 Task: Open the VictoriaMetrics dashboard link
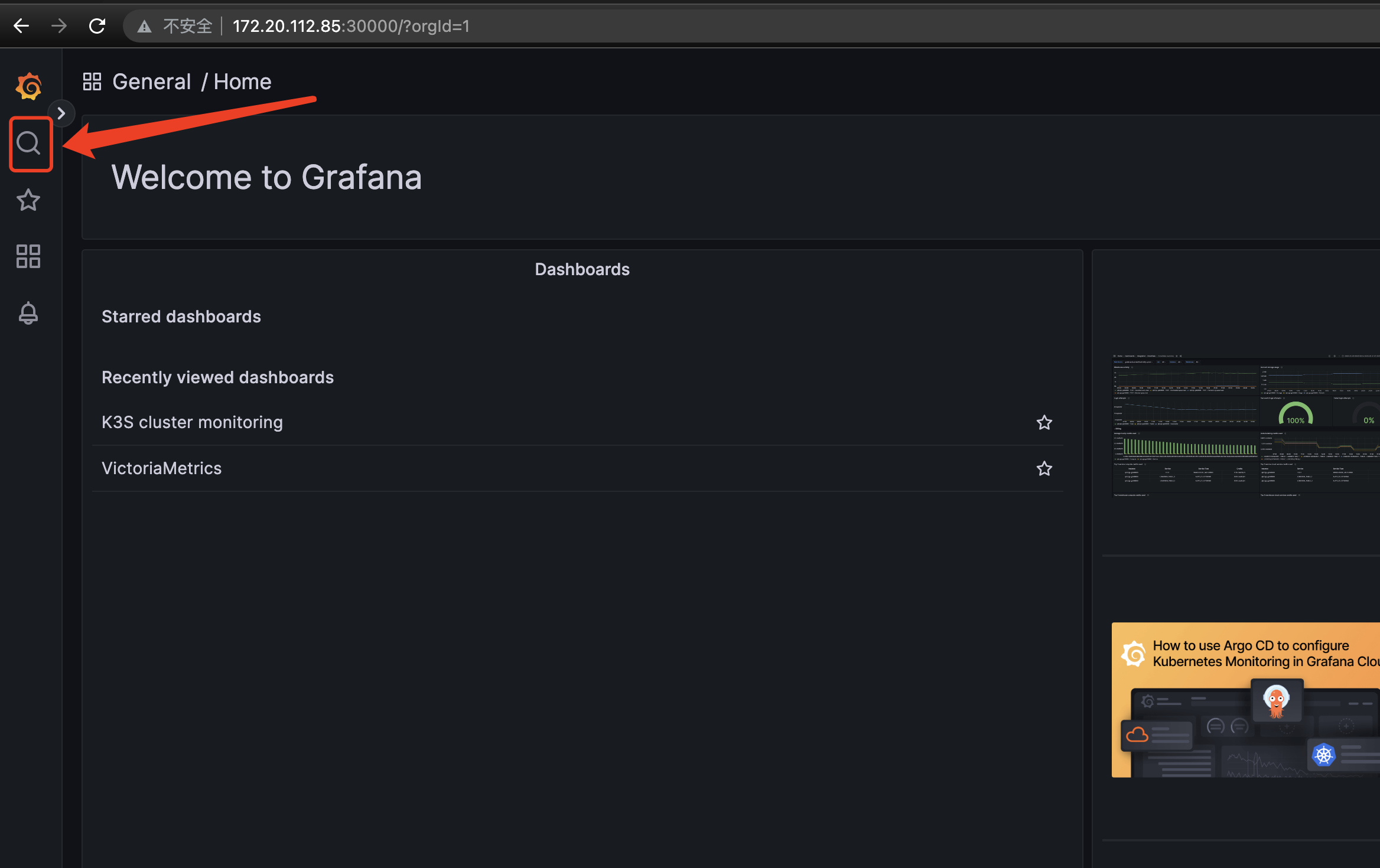[161, 468]
